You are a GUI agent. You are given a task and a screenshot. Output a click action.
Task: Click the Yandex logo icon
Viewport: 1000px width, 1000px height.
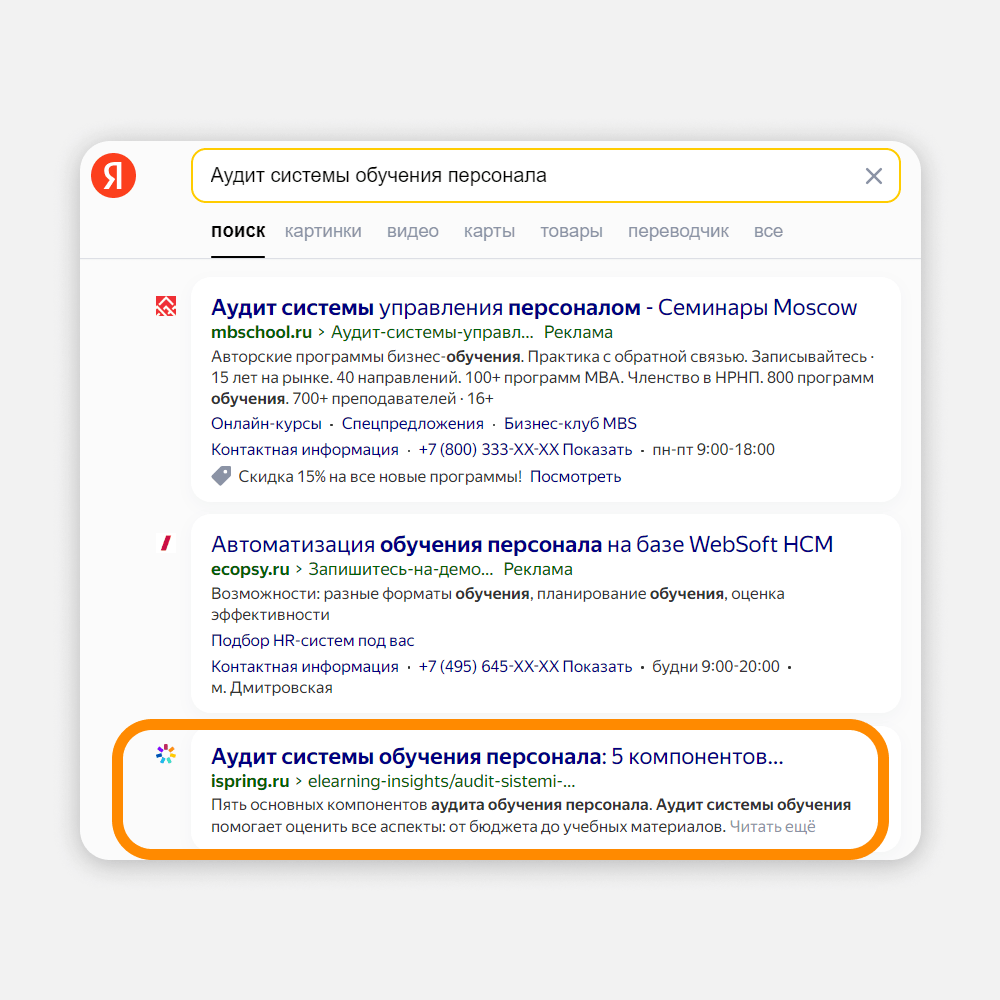[x=113, y=176]
